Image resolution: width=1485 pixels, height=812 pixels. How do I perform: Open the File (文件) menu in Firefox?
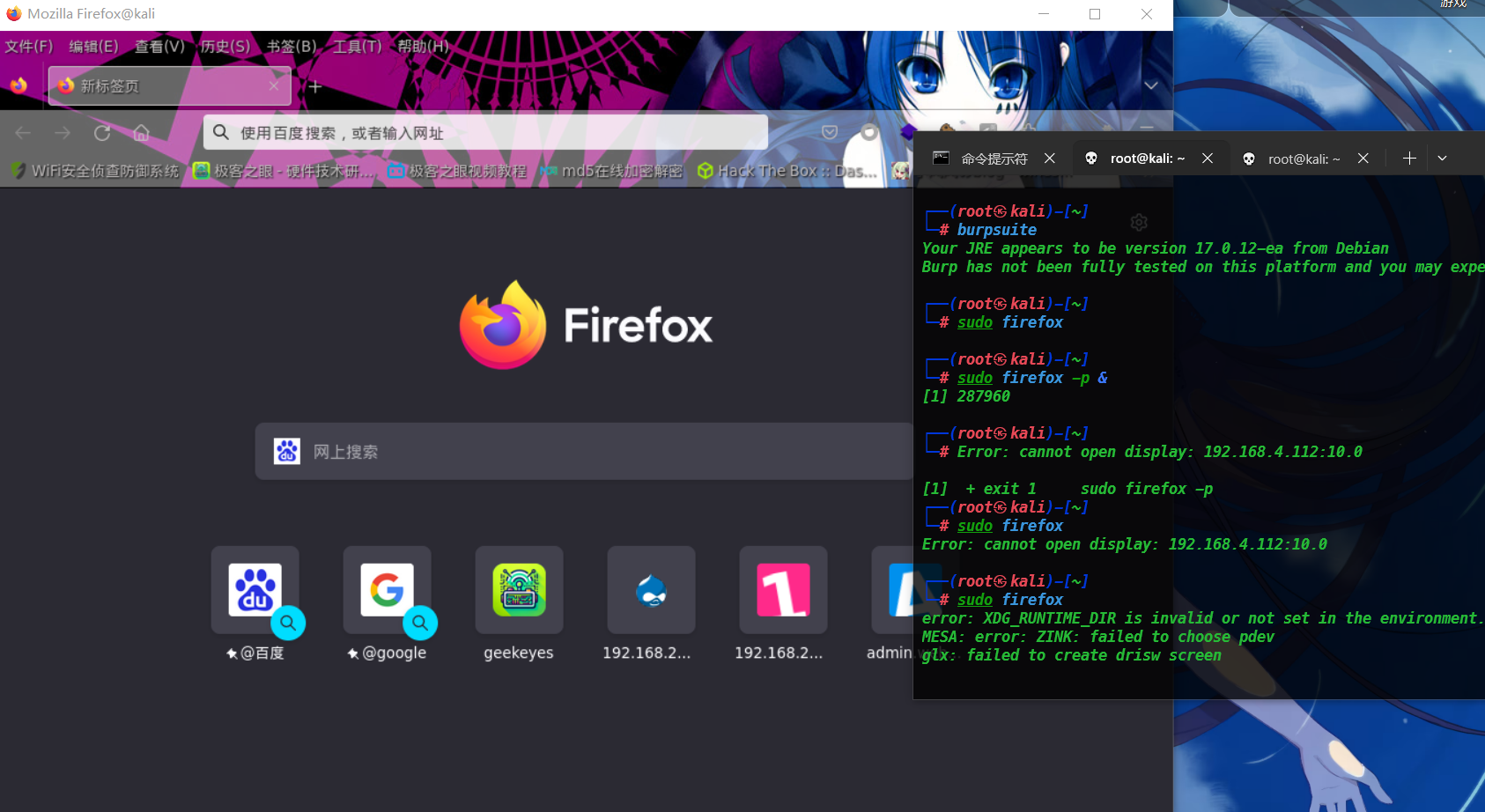[28, 46]
